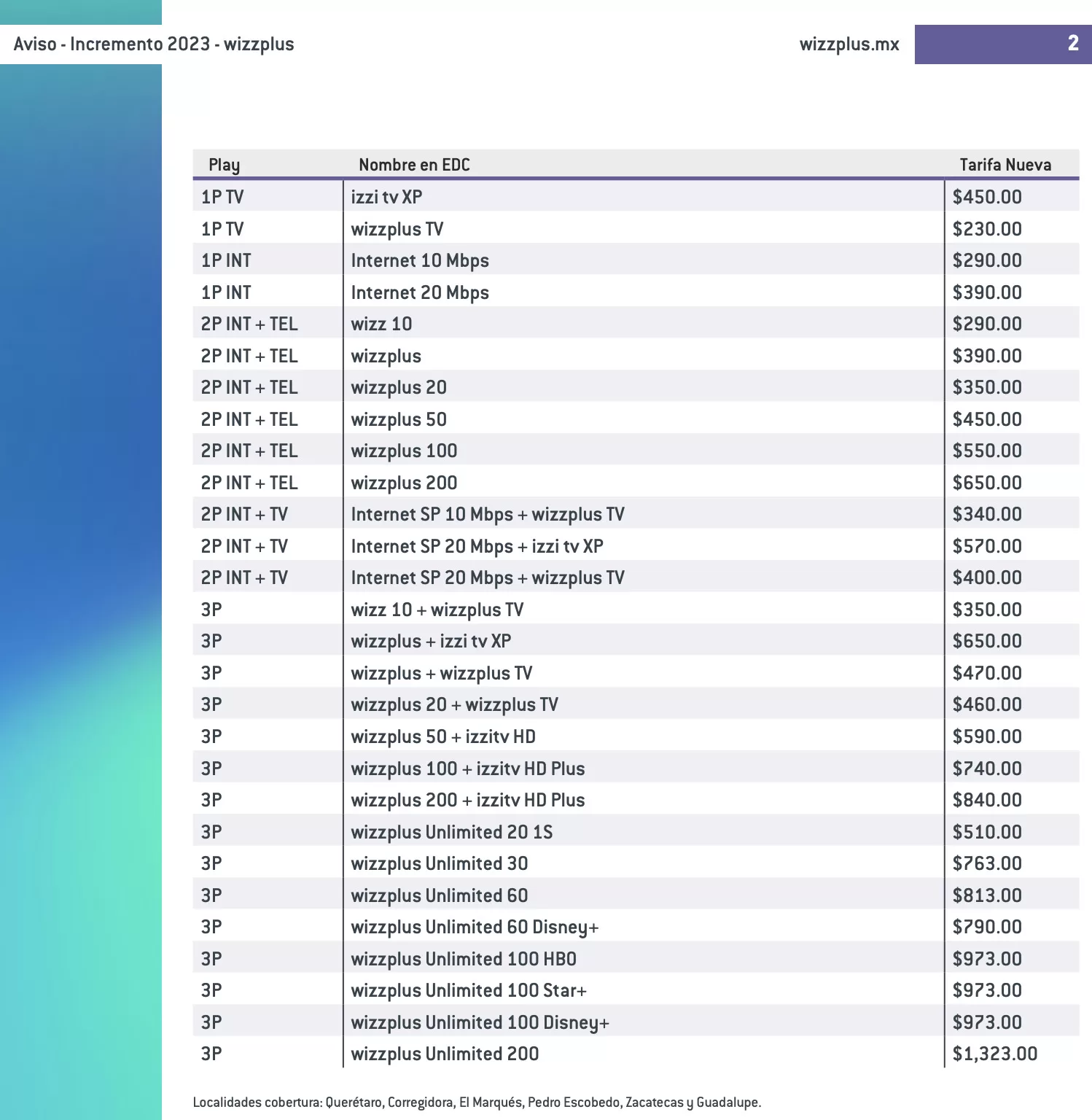Click '1P TV' in the izzi tv XP row
The image size is (1092, 1120).
(x=222, y=197)
